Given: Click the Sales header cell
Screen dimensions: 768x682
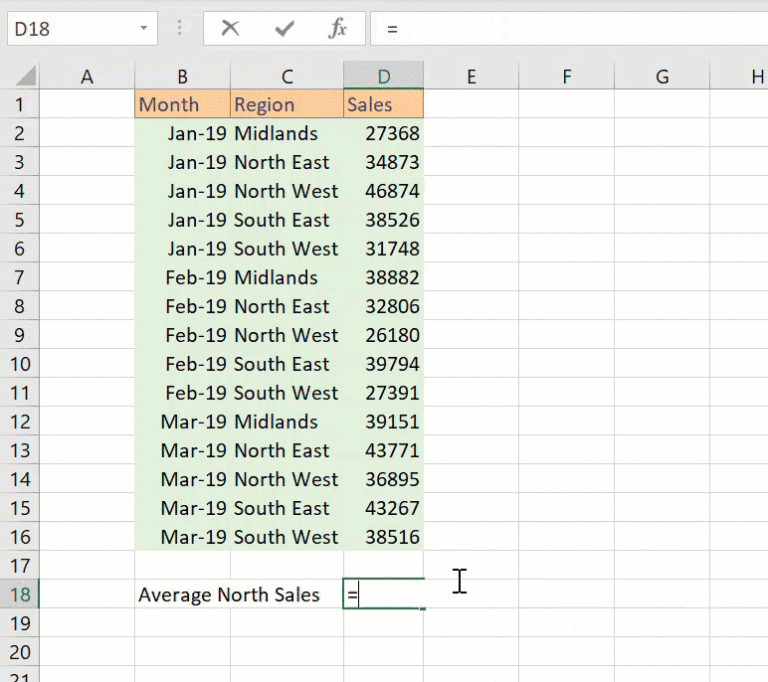Looking at the screenshot, I should coord(384,104).
